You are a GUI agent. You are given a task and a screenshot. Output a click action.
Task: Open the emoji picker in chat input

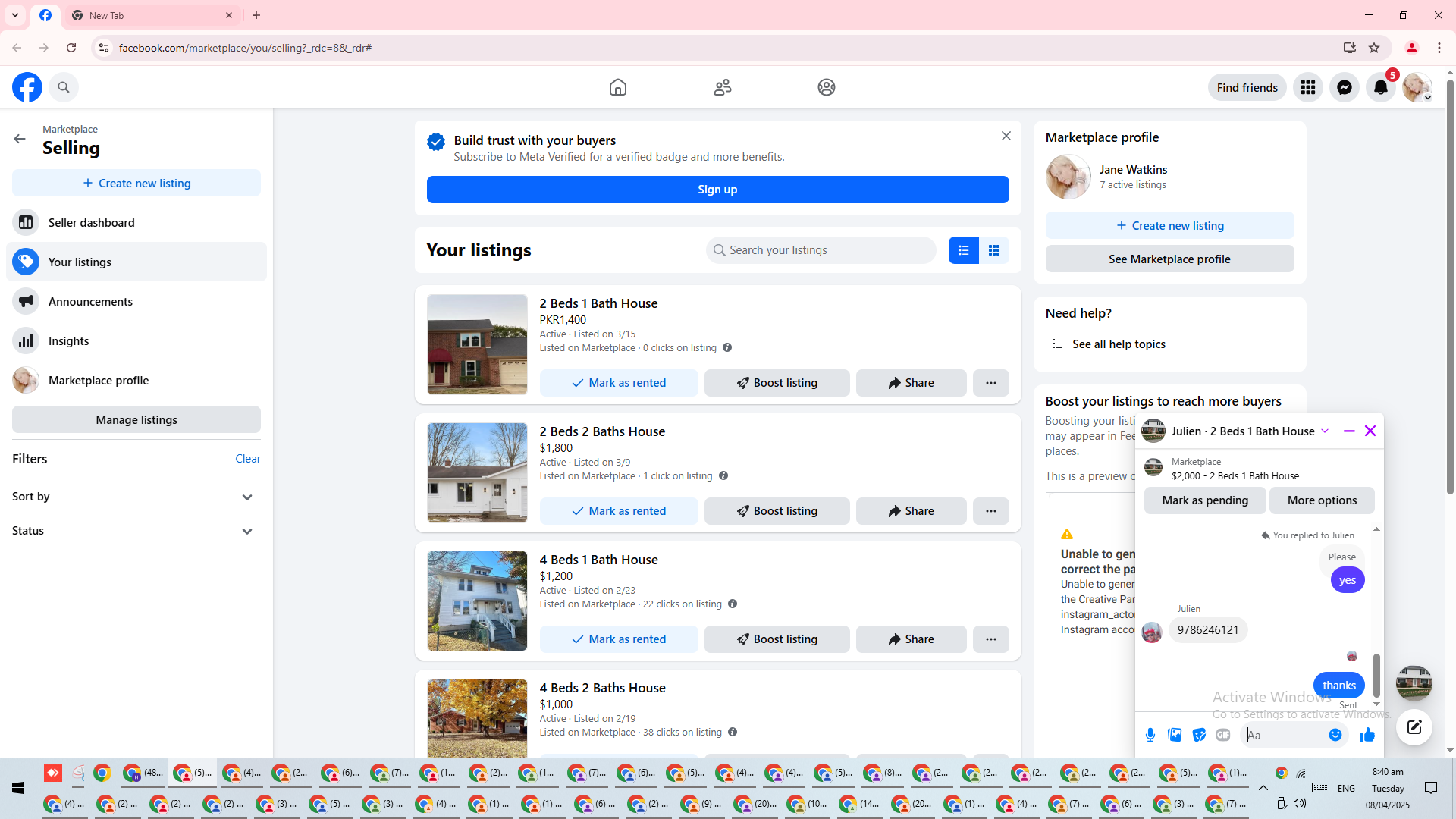point(1335,735)
